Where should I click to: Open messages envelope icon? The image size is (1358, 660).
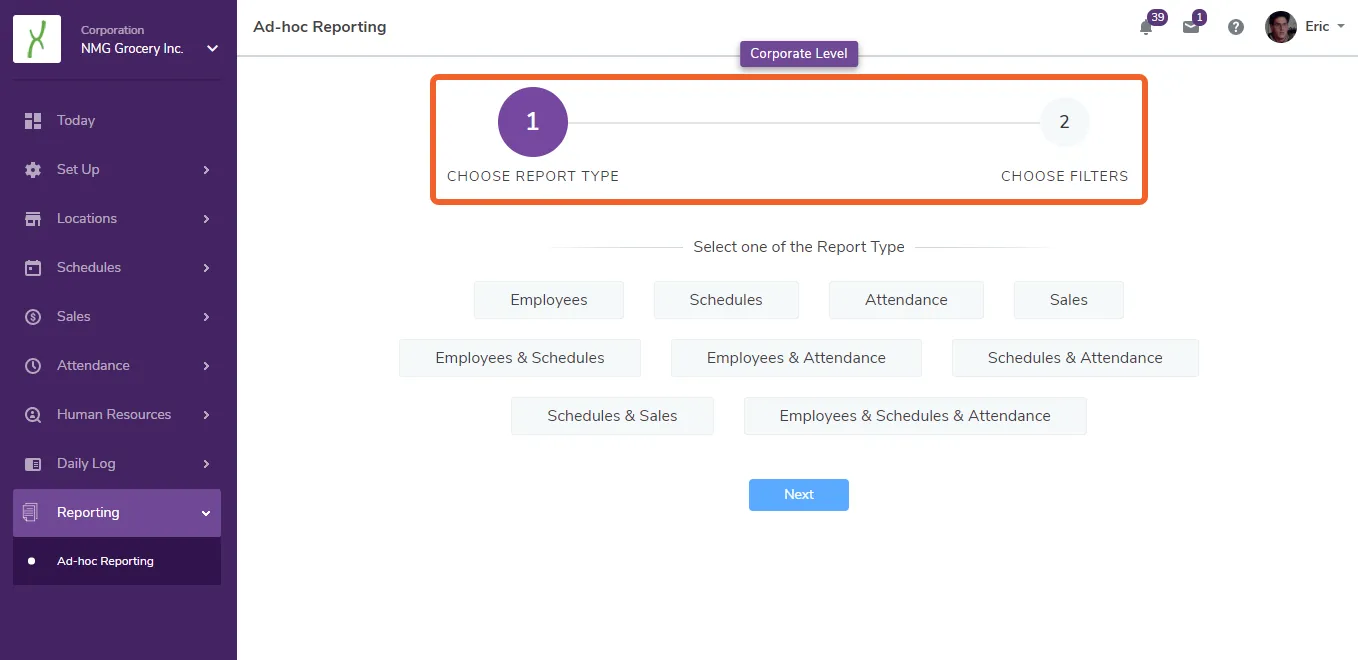point(1191,28)
